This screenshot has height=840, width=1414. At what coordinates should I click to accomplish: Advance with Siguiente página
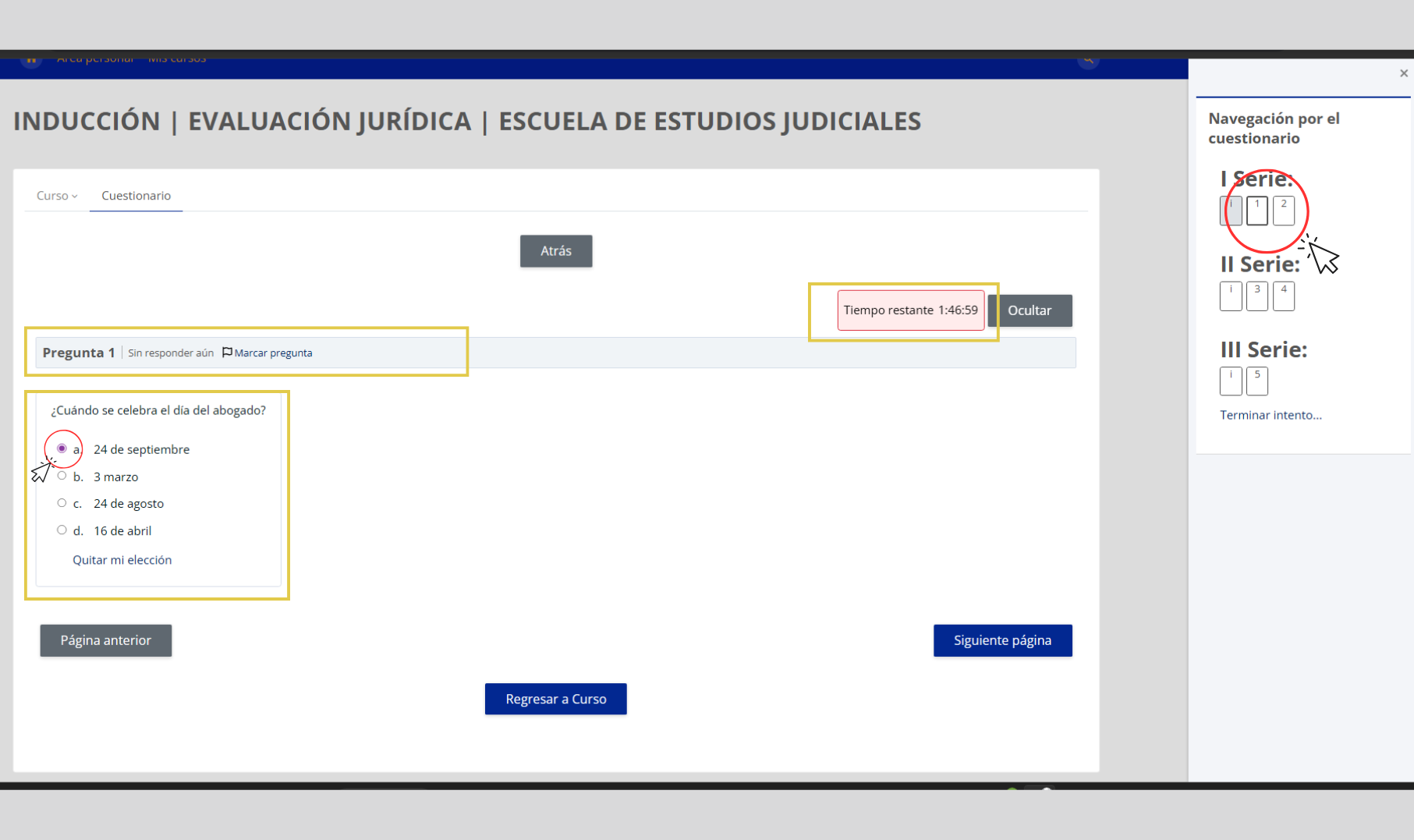pos(1002,640)
